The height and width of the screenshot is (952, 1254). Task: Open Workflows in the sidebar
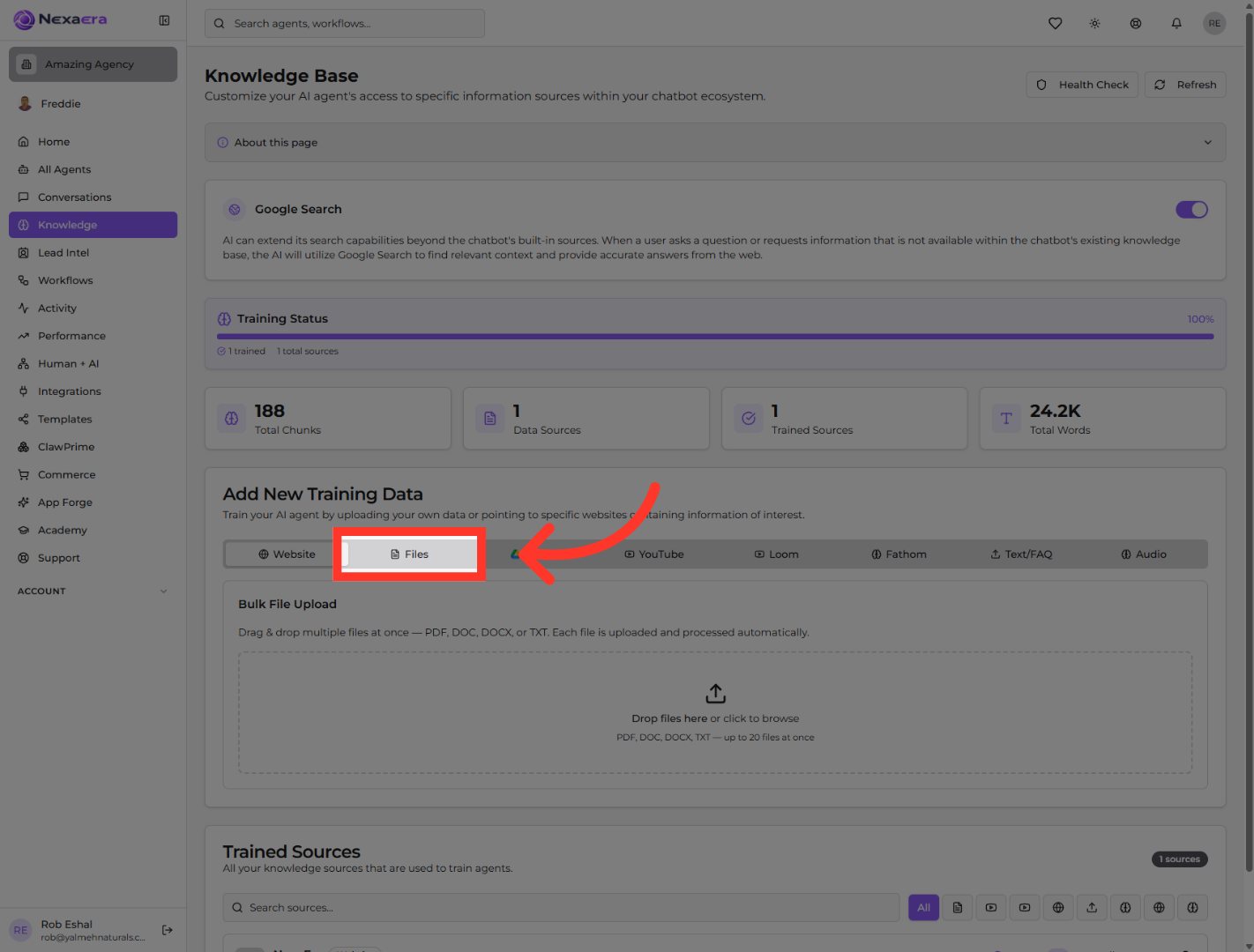point(93,280)
